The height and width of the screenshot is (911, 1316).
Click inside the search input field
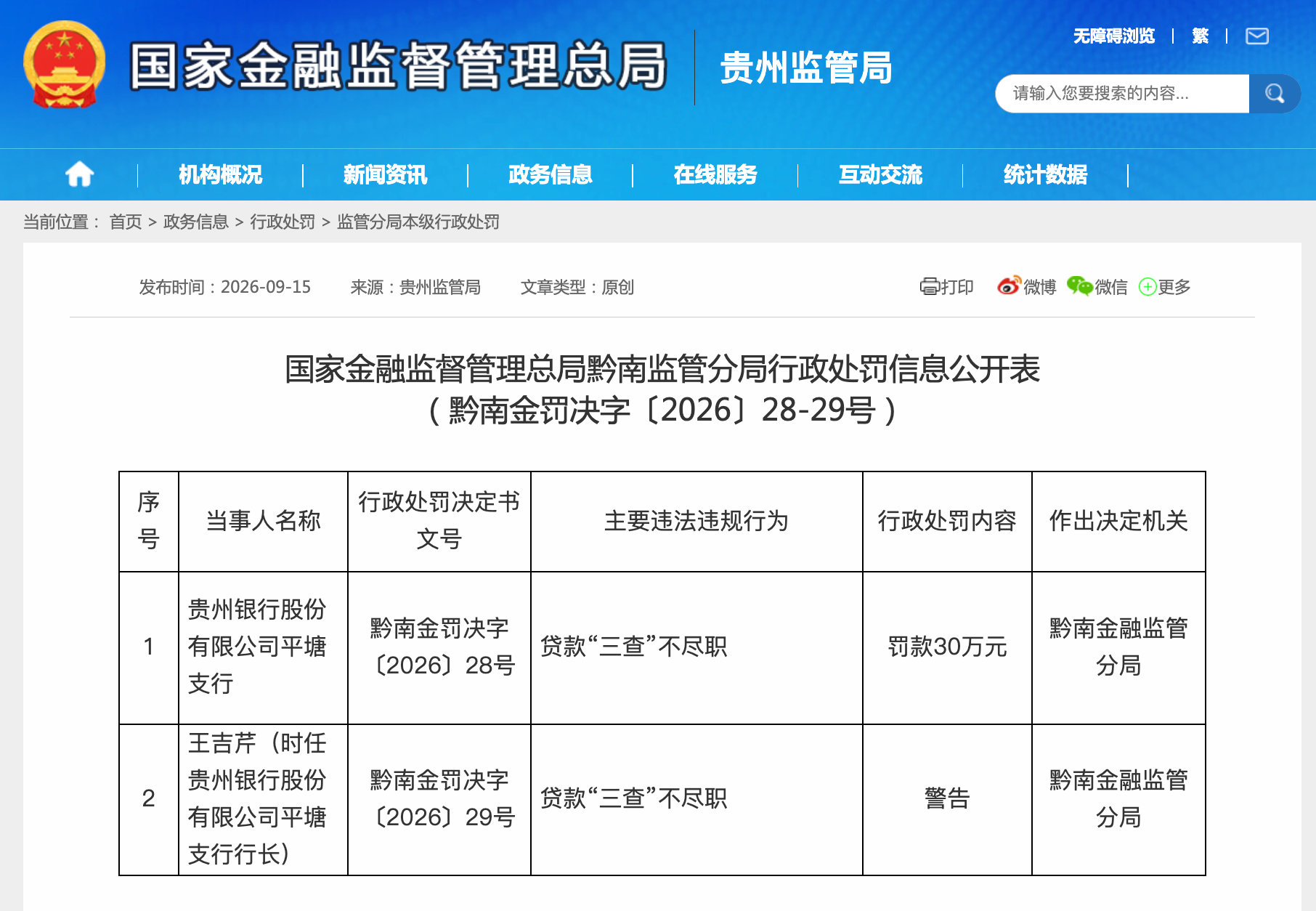tap(1122, 93)
